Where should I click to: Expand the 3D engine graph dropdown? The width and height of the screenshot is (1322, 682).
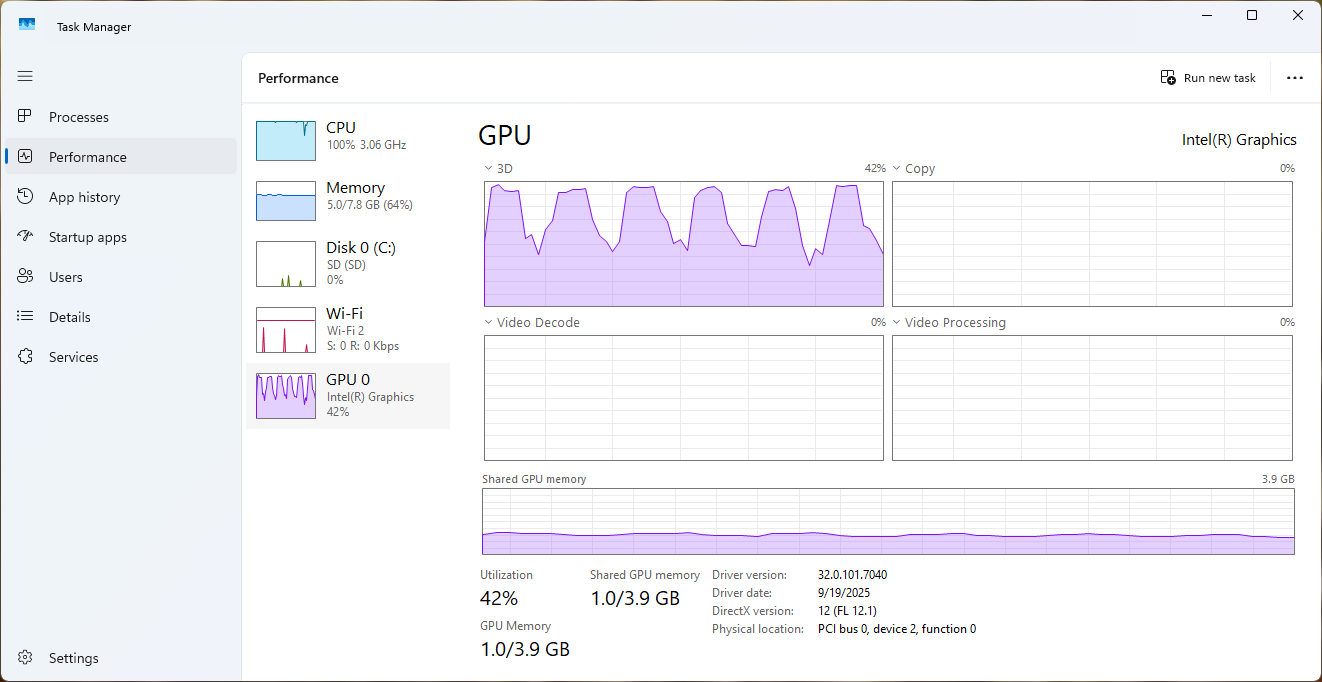pyautogui.click(x=489, y=169)
